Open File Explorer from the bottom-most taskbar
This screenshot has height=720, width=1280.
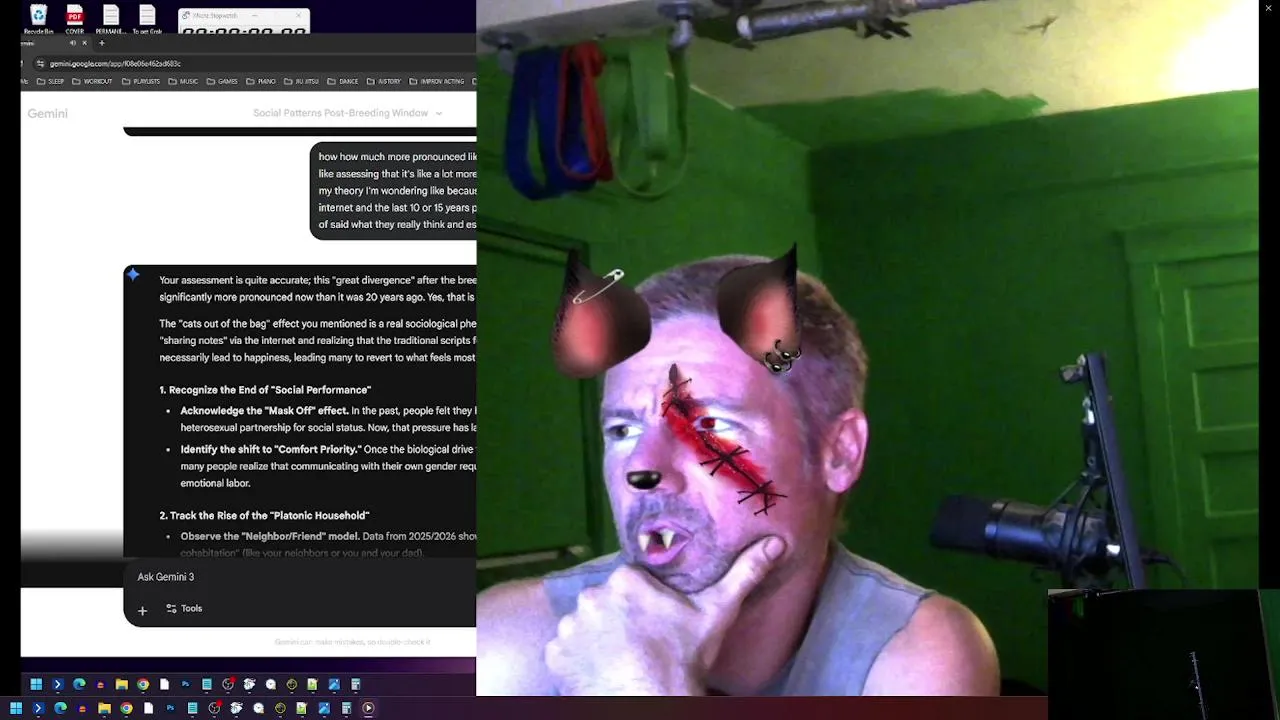104,708
